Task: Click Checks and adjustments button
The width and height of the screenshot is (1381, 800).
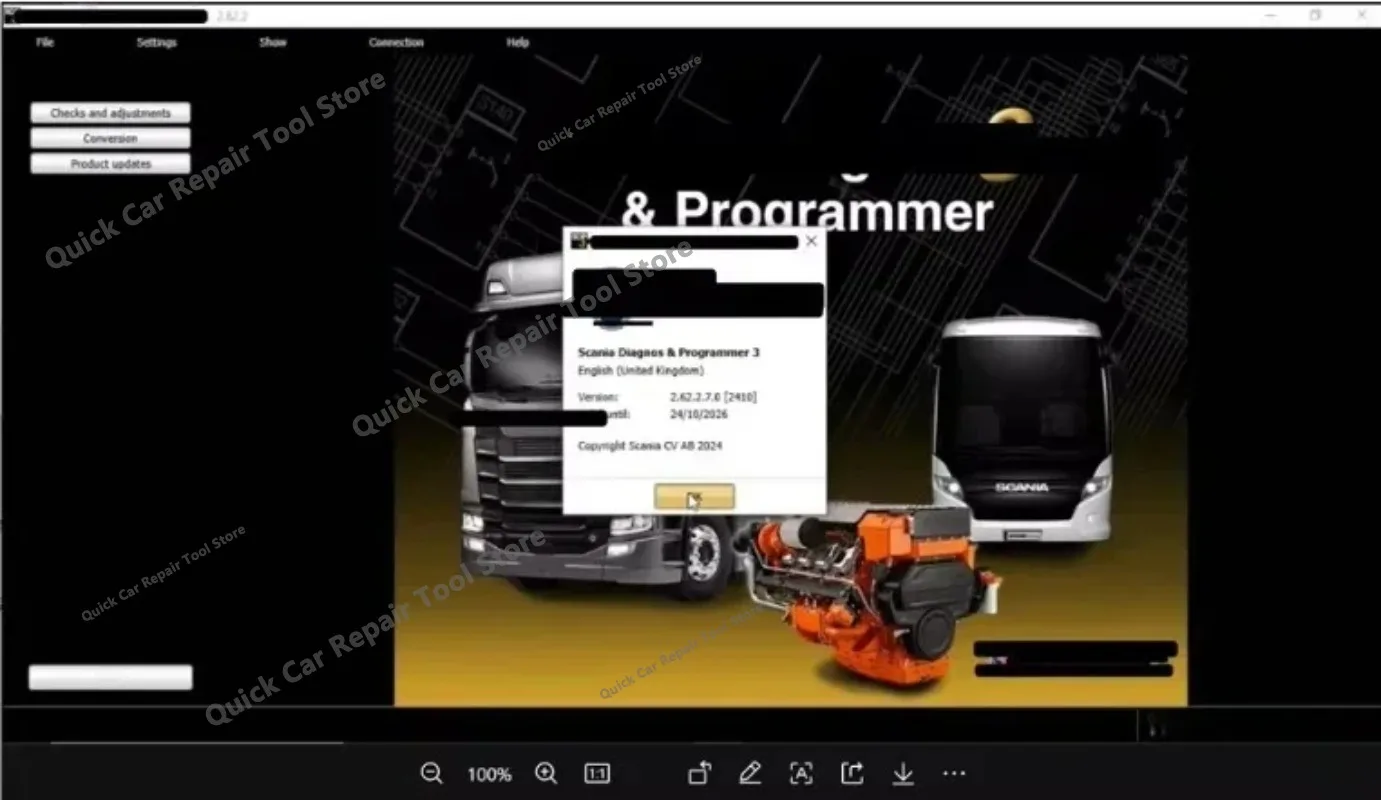Action: click(110, 113)
